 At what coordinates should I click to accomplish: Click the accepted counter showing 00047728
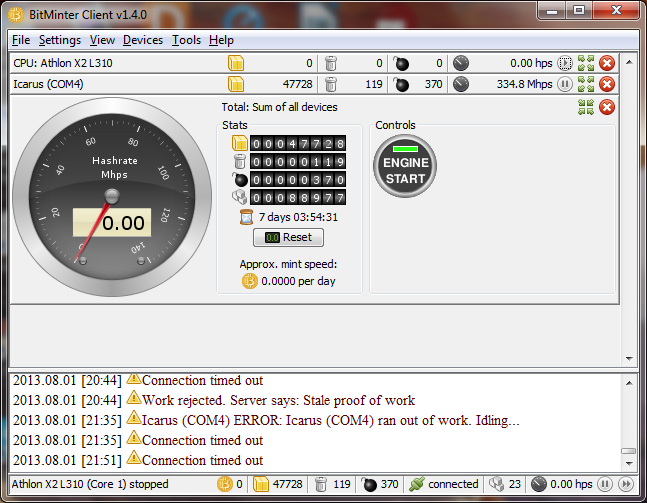point(298,143)
